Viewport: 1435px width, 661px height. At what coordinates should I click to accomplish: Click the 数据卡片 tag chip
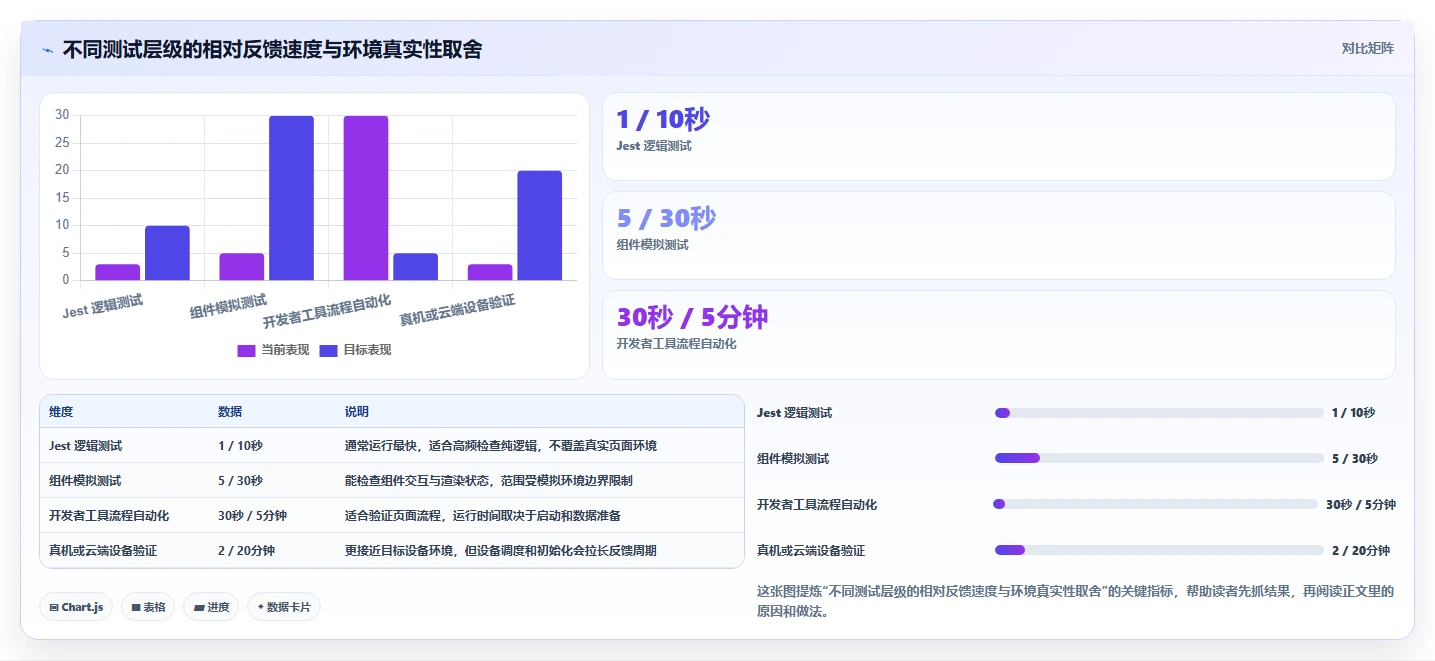click(284, 607)
